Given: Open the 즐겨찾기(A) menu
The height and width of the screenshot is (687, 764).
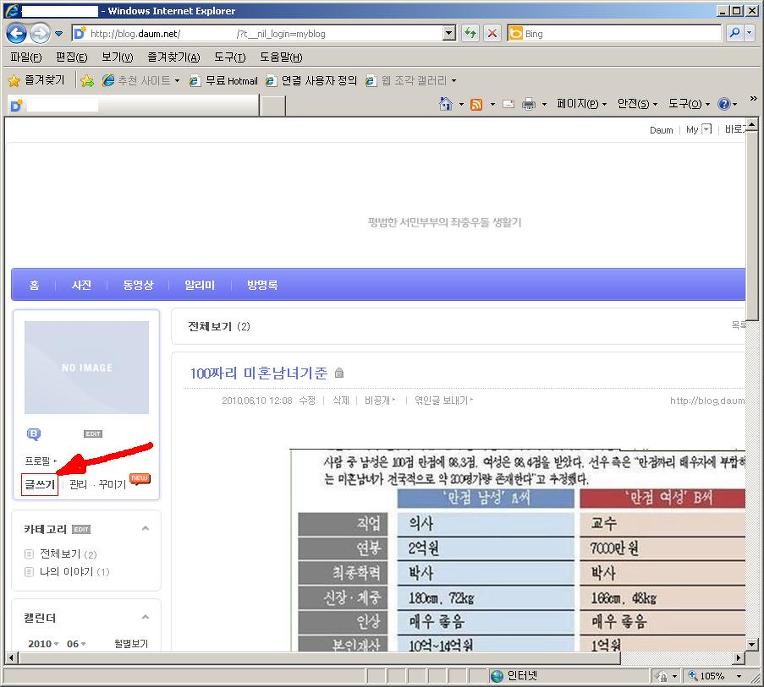Looking at the screenshot, I should click(174, 57).
